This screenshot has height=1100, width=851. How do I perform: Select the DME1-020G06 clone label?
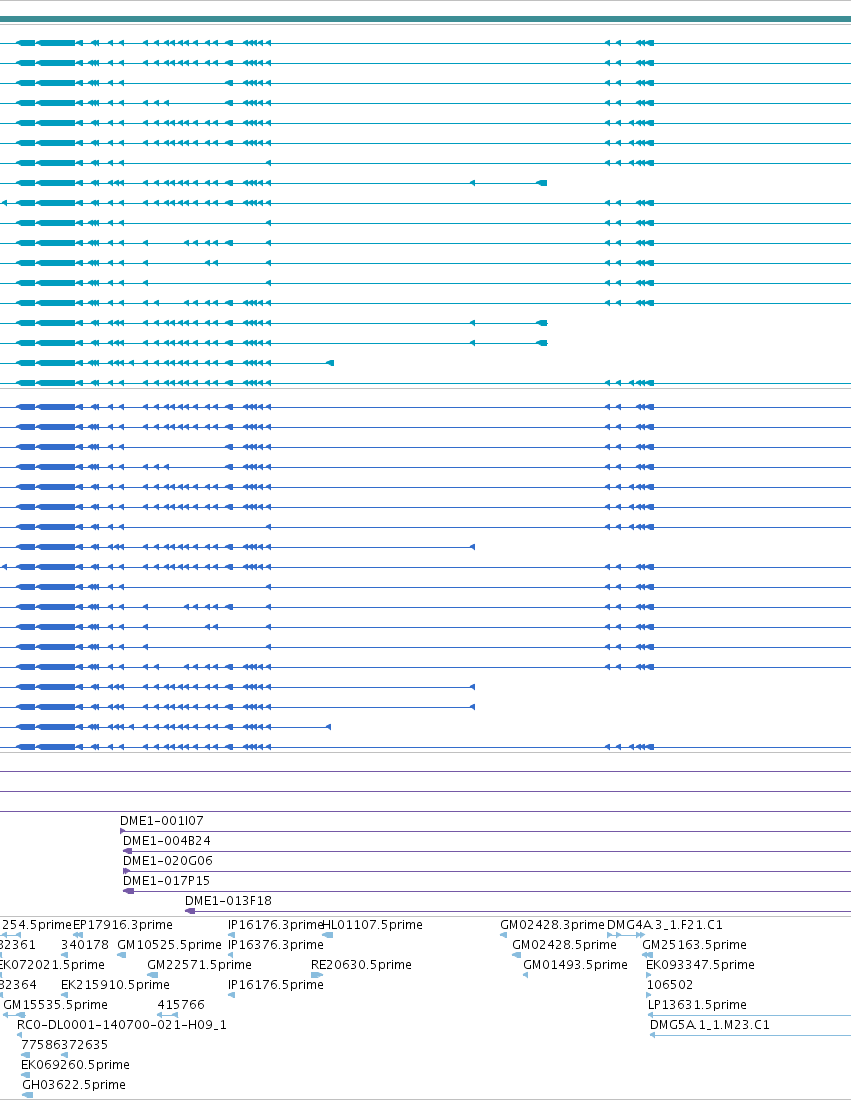[168, 861]
